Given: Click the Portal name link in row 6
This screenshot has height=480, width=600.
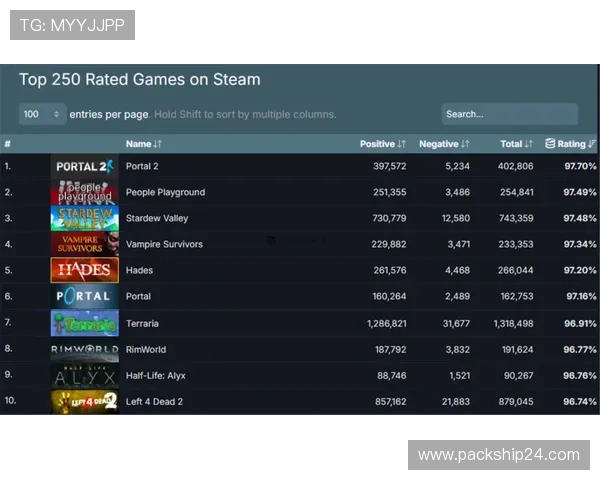Looking at the screenshot, I should click(x=138, y=296).
